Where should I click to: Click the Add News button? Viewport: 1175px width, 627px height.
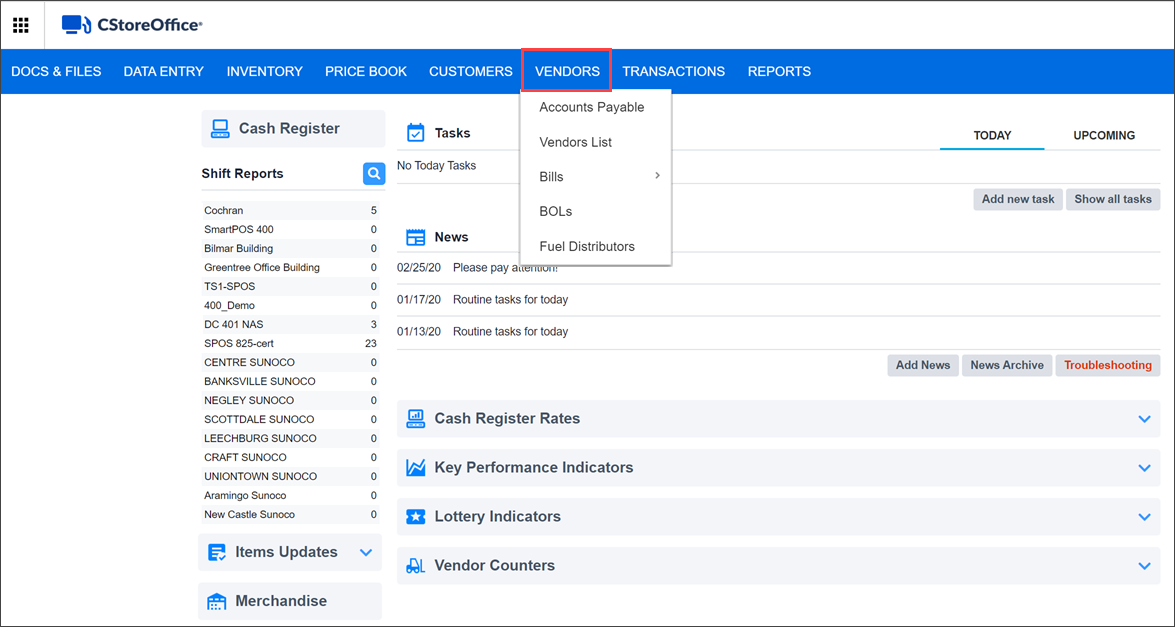[x=923, y=366]
